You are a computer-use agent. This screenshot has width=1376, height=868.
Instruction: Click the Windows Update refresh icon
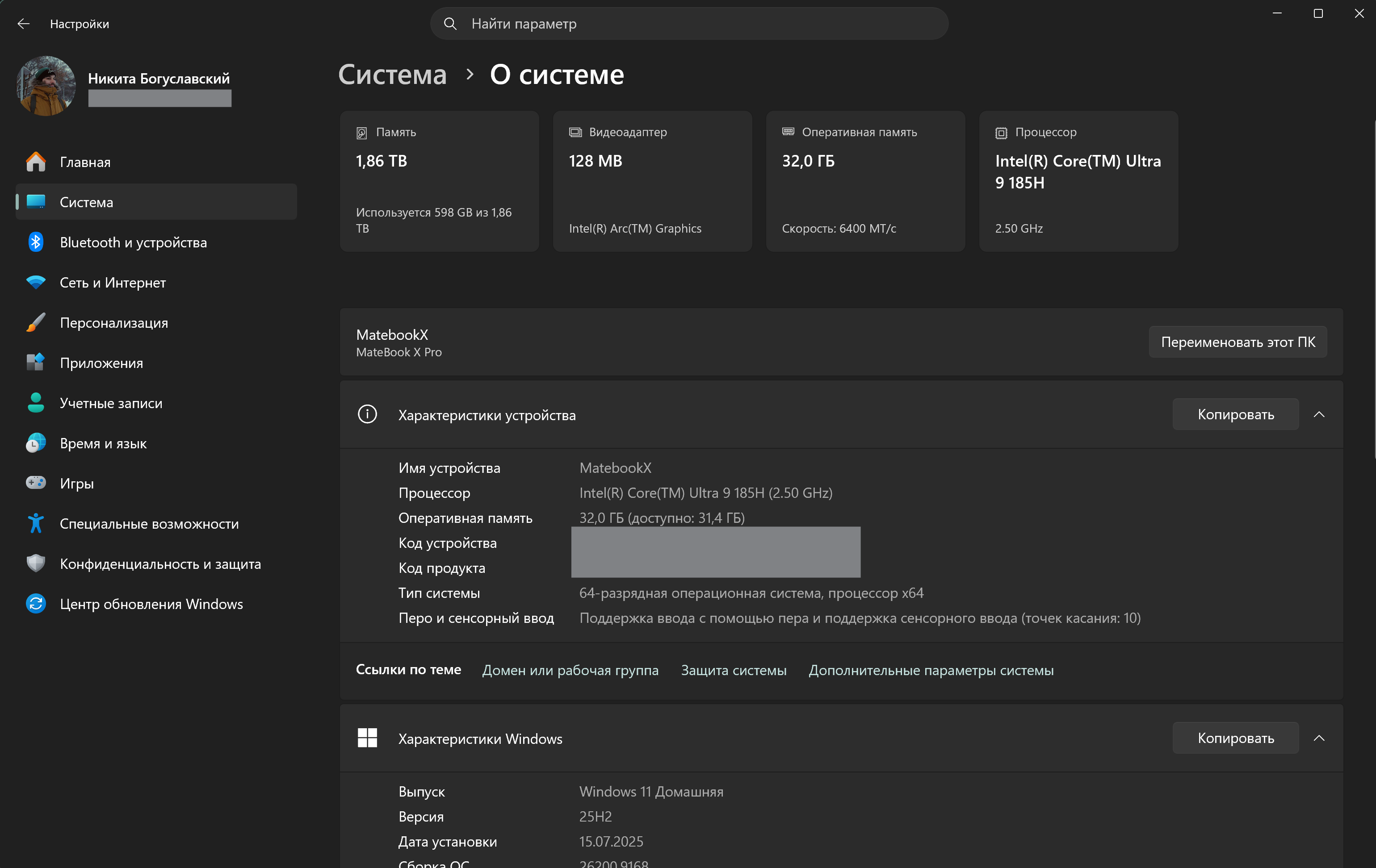click(35, 604)
